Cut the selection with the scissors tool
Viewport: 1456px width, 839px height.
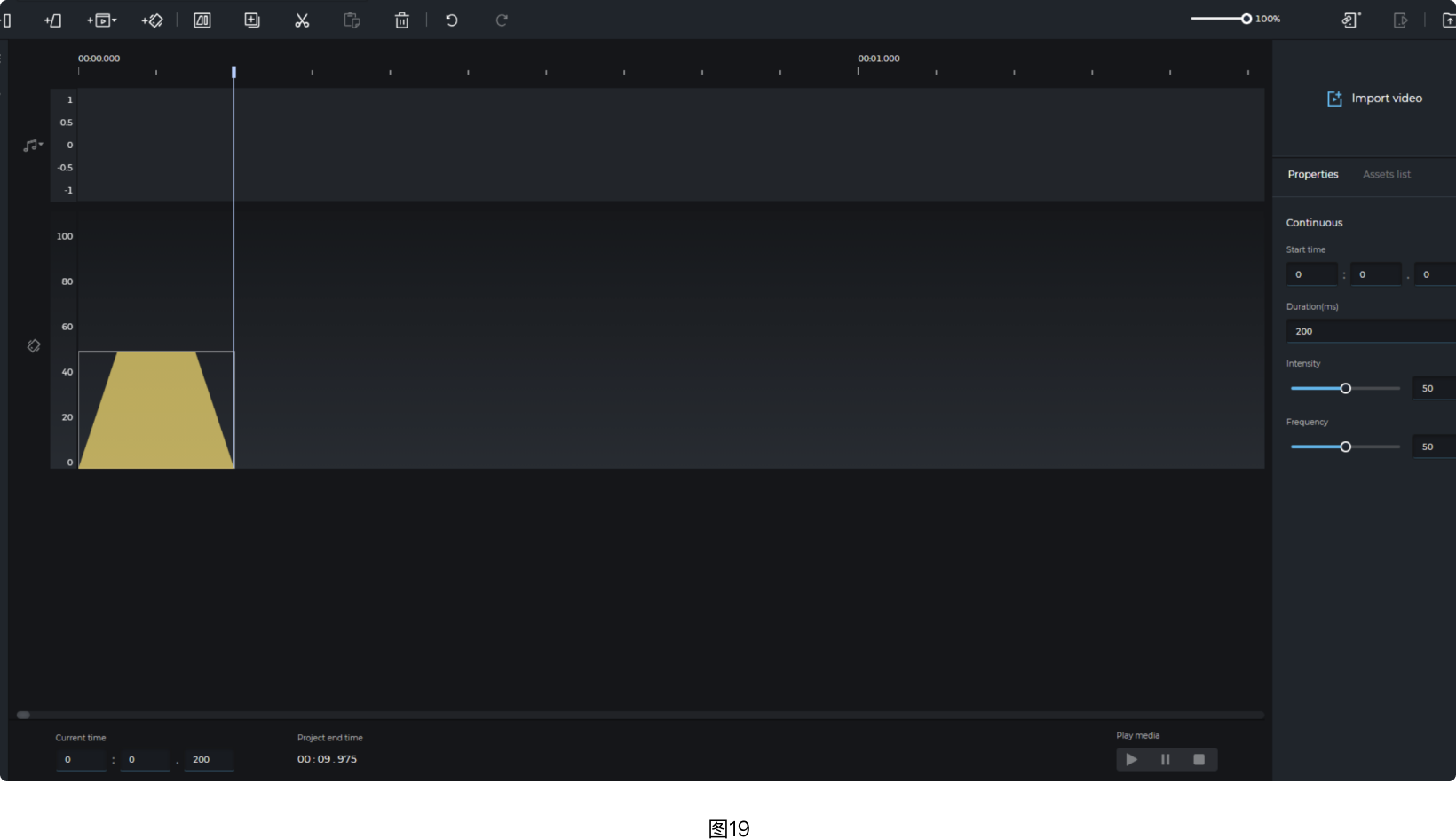coord(302,20)
